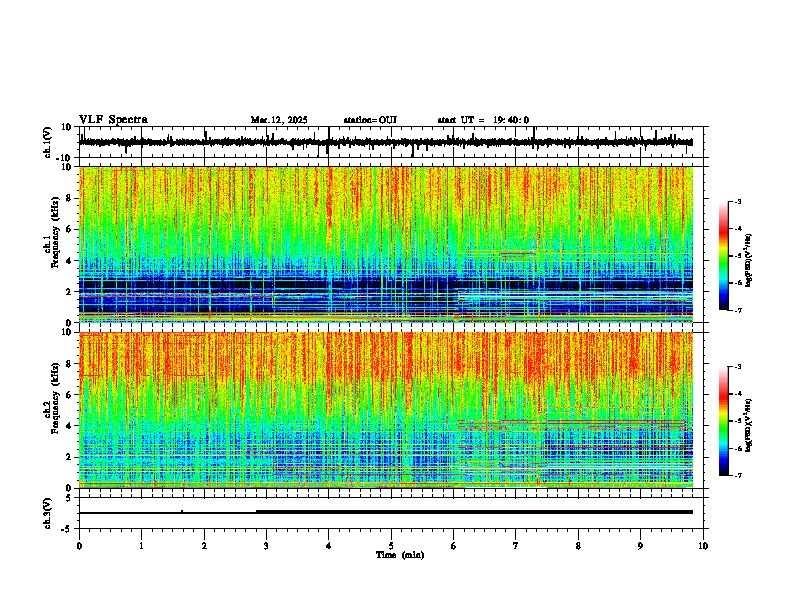
Task: Click the time axis tick label '0'
Action: click(79, 546)
